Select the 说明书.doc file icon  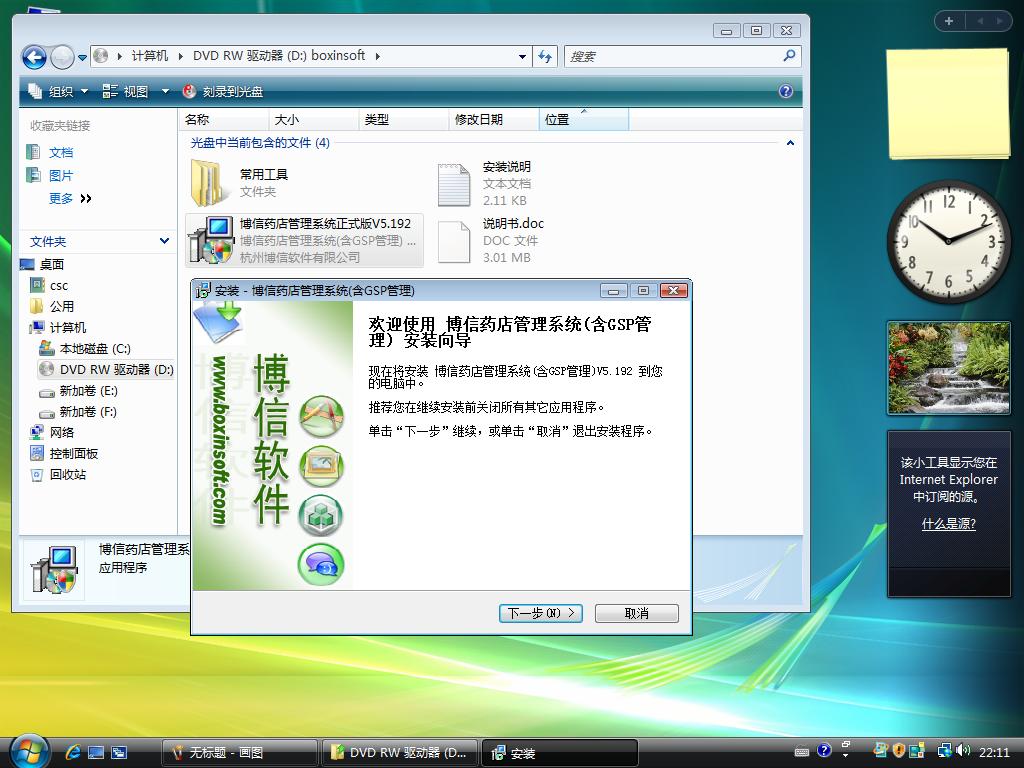[x=454, y=241]
